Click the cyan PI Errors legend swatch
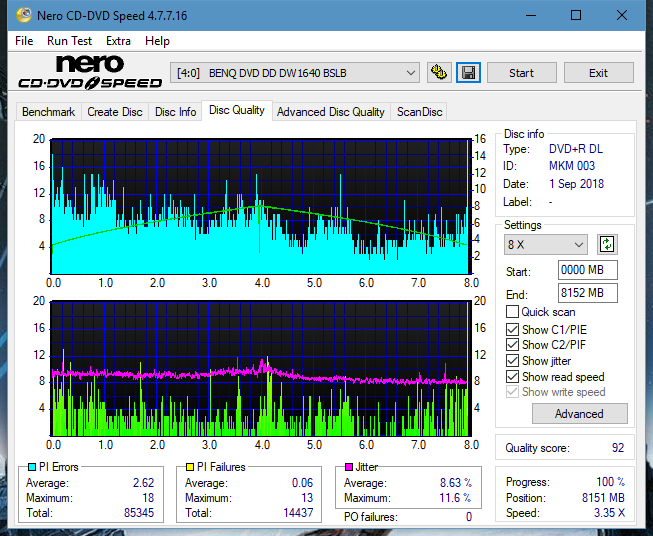This screenshot has height=536, width=653. click(32, 467)
